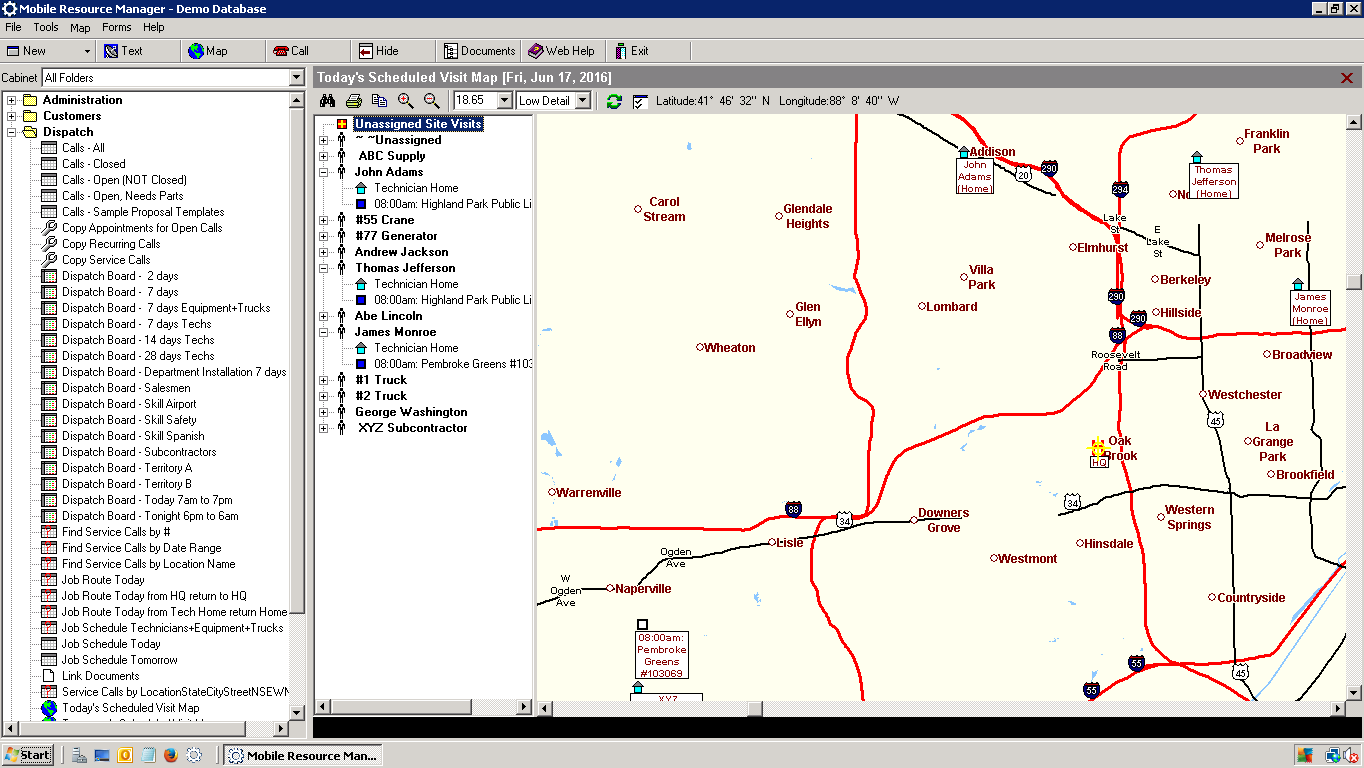Select #55 Crane in the tree
This screenshot has height=768, width=1364.
click(384, 220)
